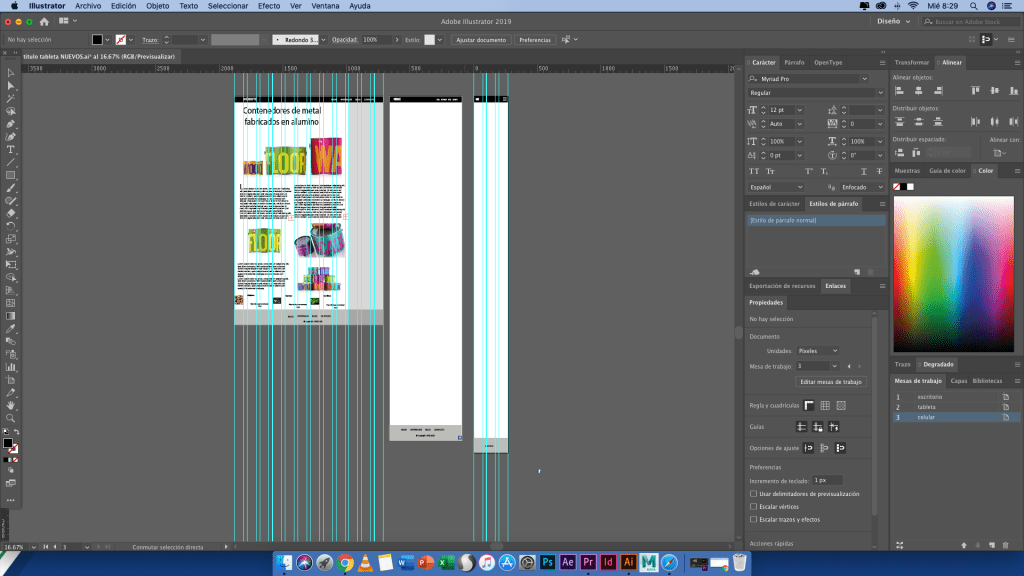The image size is (1024, 576).
Task: Open the Objeto menu
Action: (157, 6)
